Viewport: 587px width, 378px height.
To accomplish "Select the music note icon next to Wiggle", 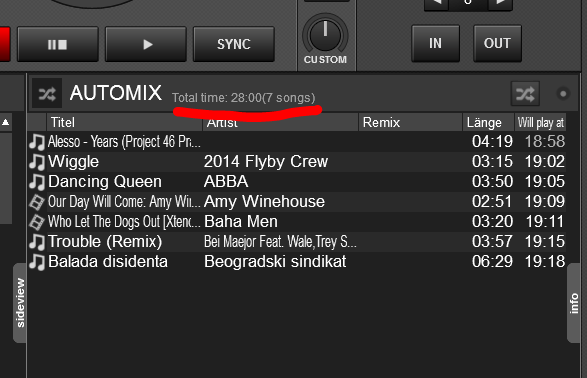I will 37,162.
